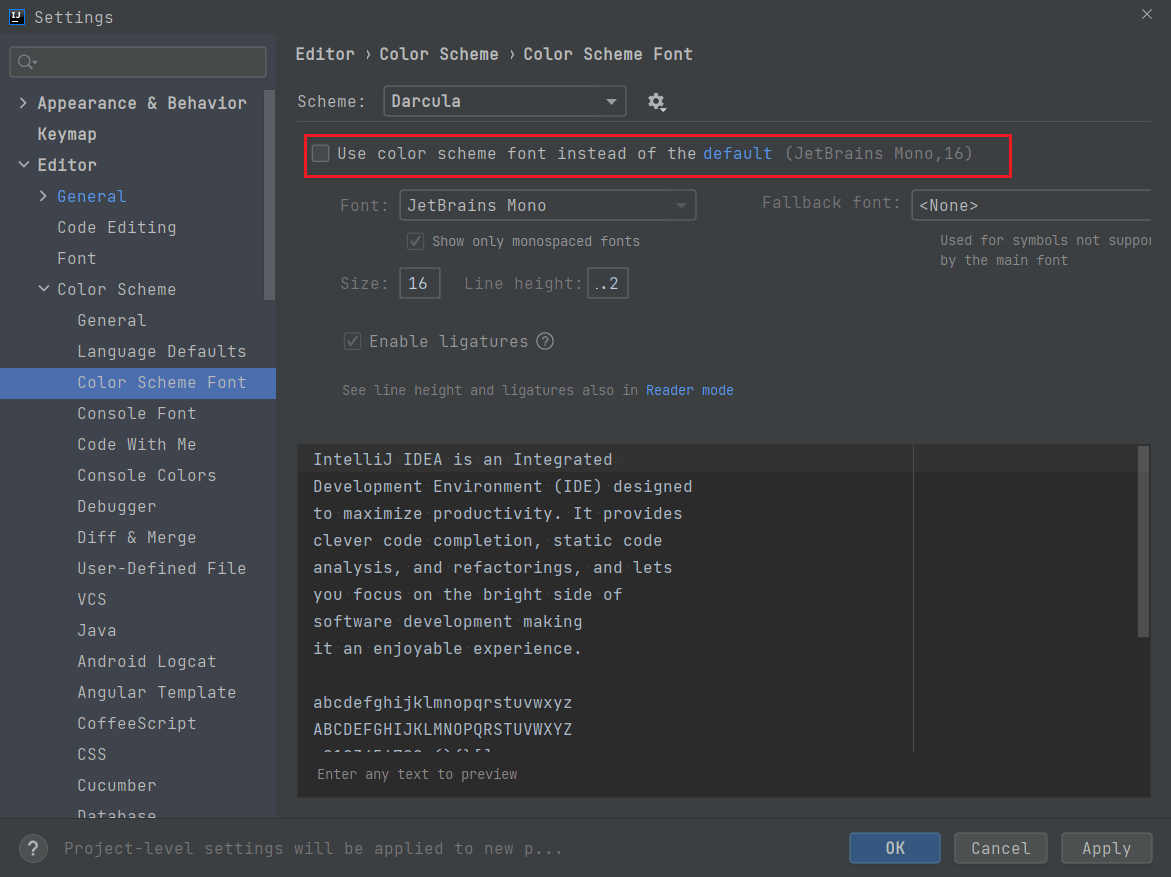1171x877 pixels.
Task: Open the help question-mark button
Action: (x=33, y=849)
